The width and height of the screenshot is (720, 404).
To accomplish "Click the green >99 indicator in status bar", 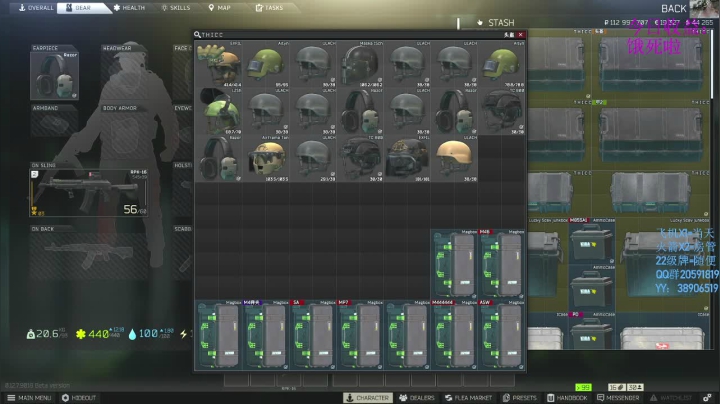I will pyautogui.click(x=583, y=387).
